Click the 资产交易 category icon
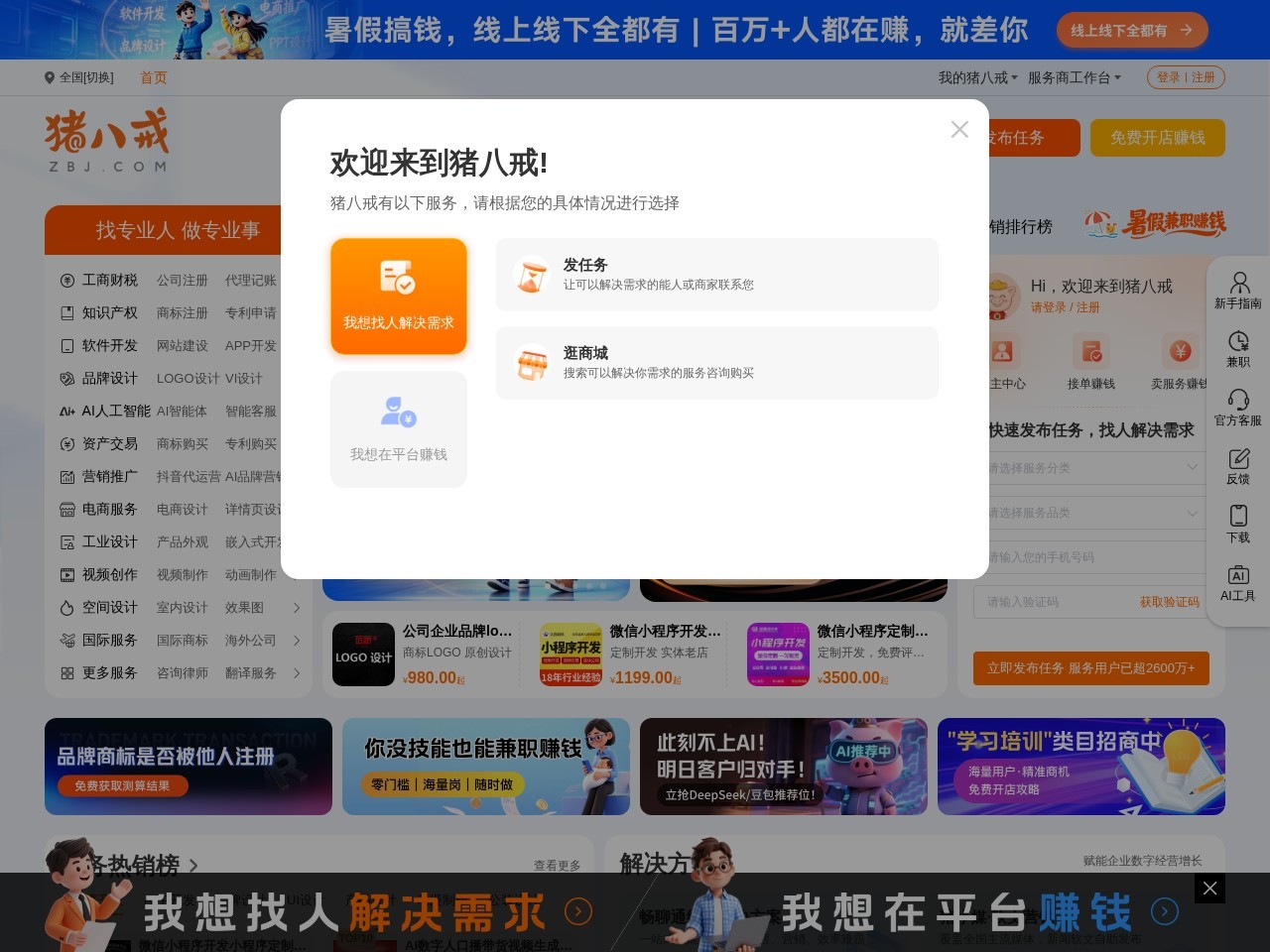 tap(67, 444)
